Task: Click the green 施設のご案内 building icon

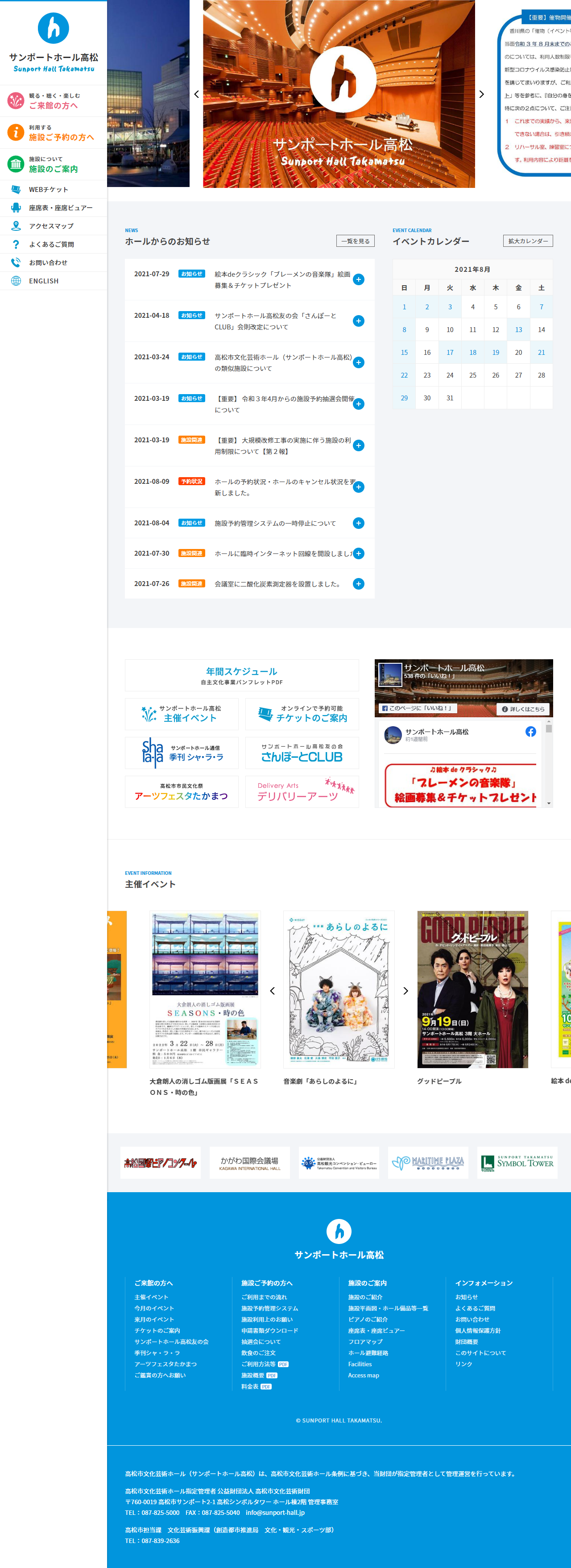Action: (x=16, y=164)
